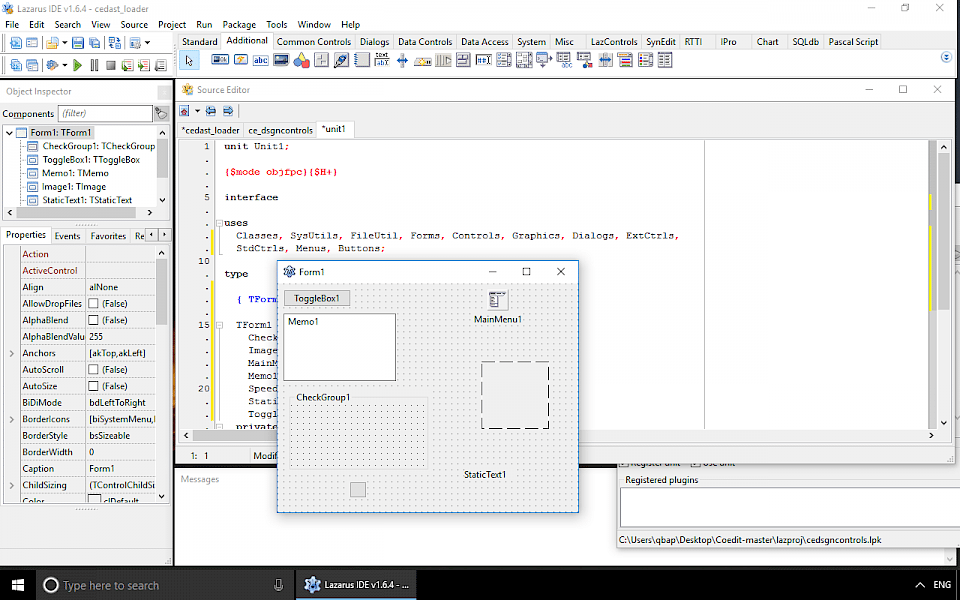The width and height of the screenshot is (960, 600).
Task: Click the New Unit toolbar icon
Action: pyautogui.click(x=16, y=43)
